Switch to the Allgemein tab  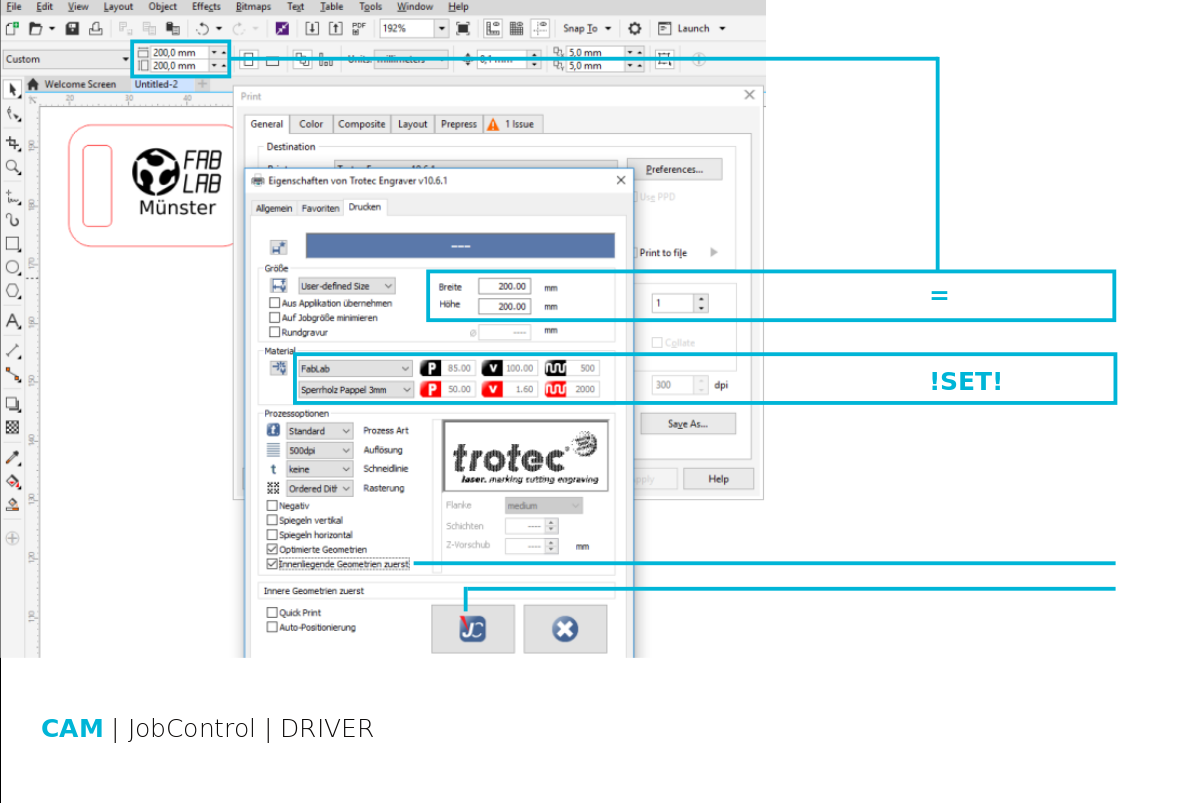[x=274, y=208]
